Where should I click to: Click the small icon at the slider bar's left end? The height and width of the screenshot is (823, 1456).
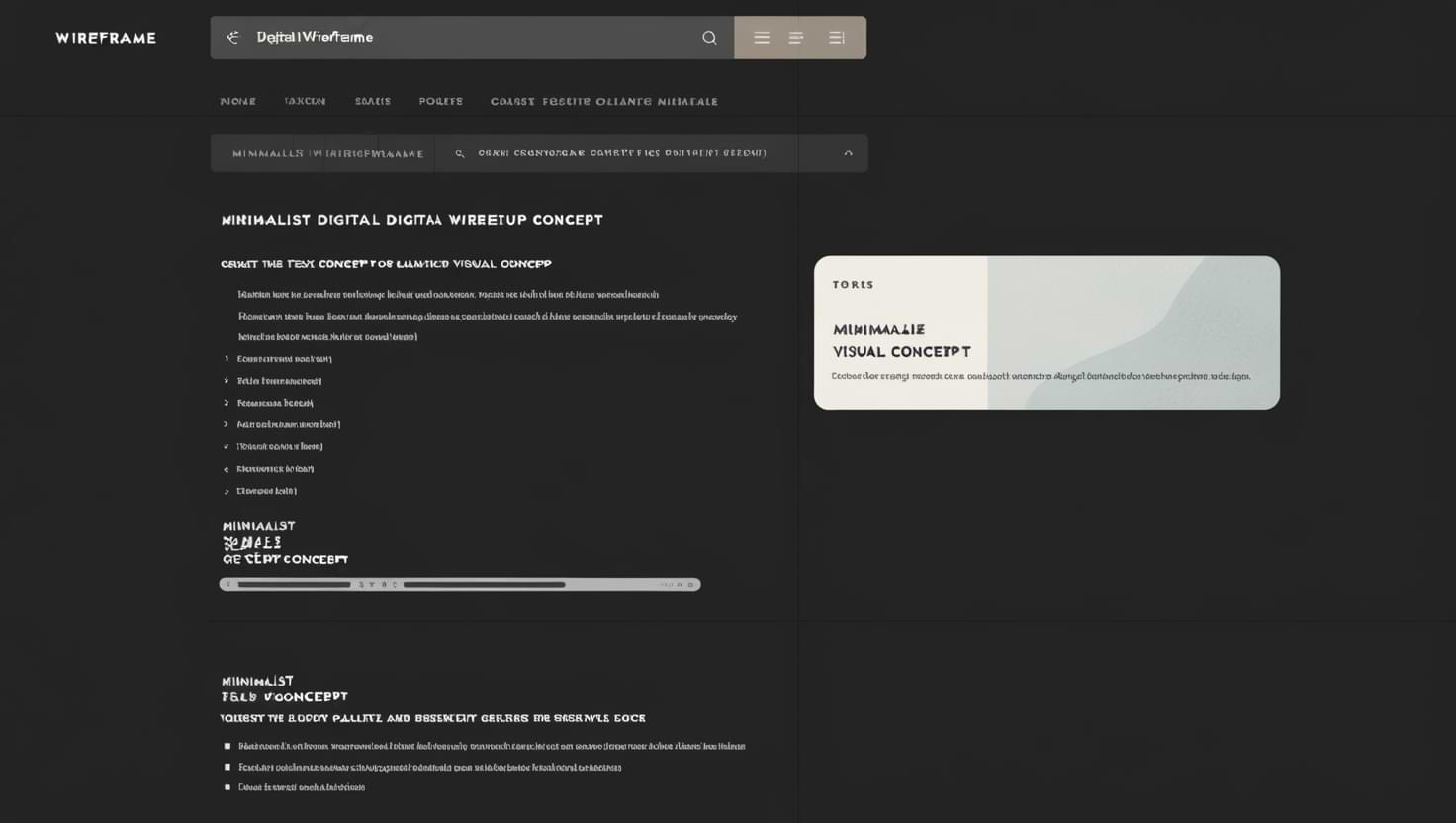(x=228, y=585)
